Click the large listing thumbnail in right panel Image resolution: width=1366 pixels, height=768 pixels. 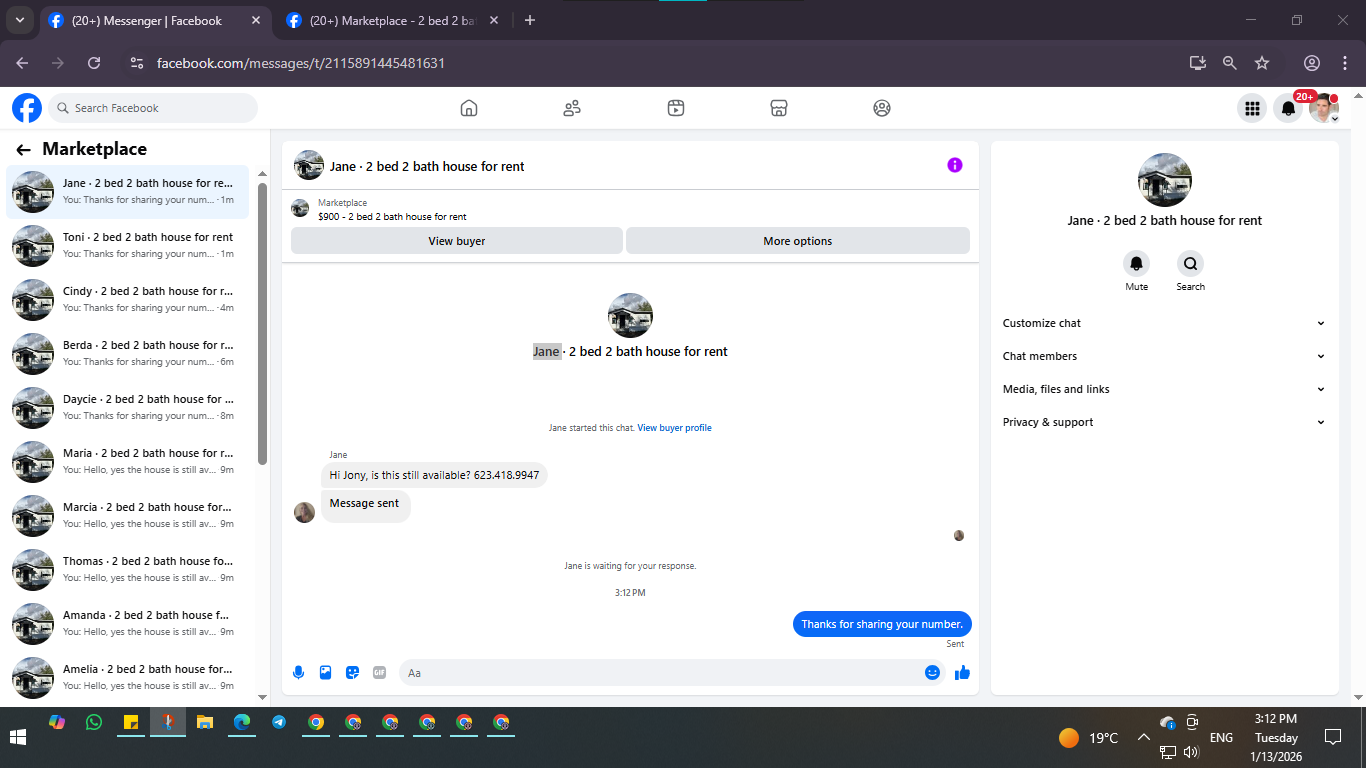(1165, 180)
